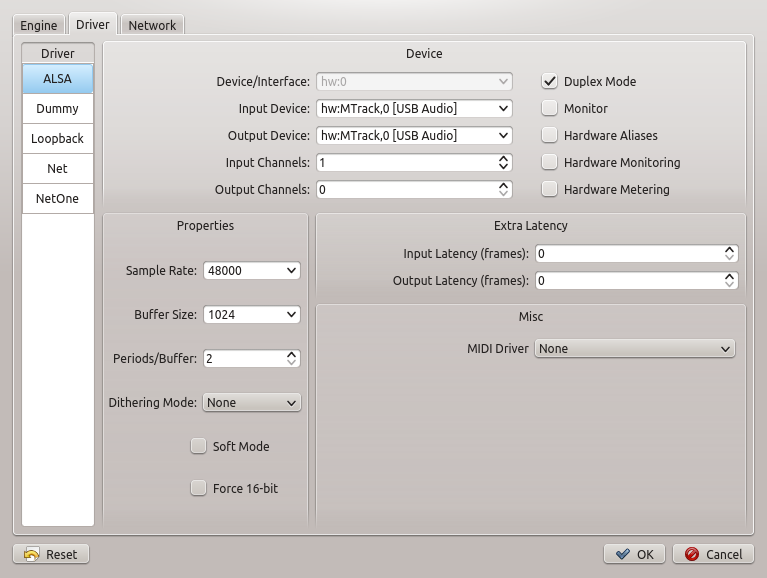Select the Dummy driver in list

pyautogui.click(x=57, y=108)
